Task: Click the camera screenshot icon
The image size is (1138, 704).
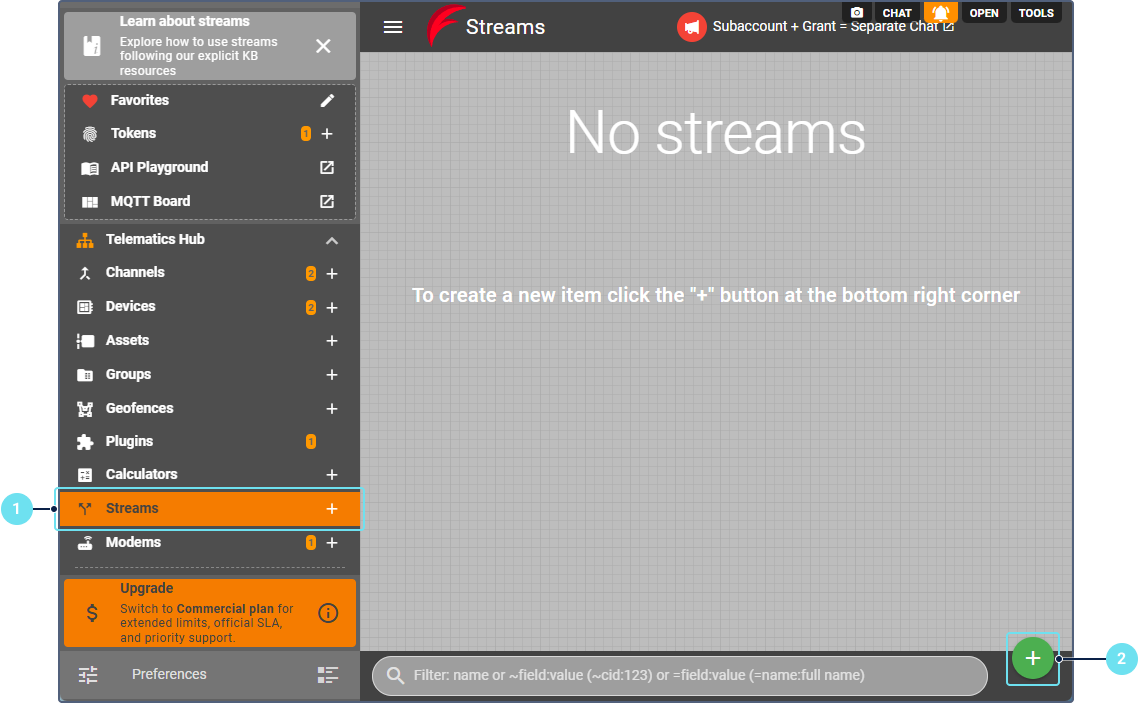Action: 857,13
